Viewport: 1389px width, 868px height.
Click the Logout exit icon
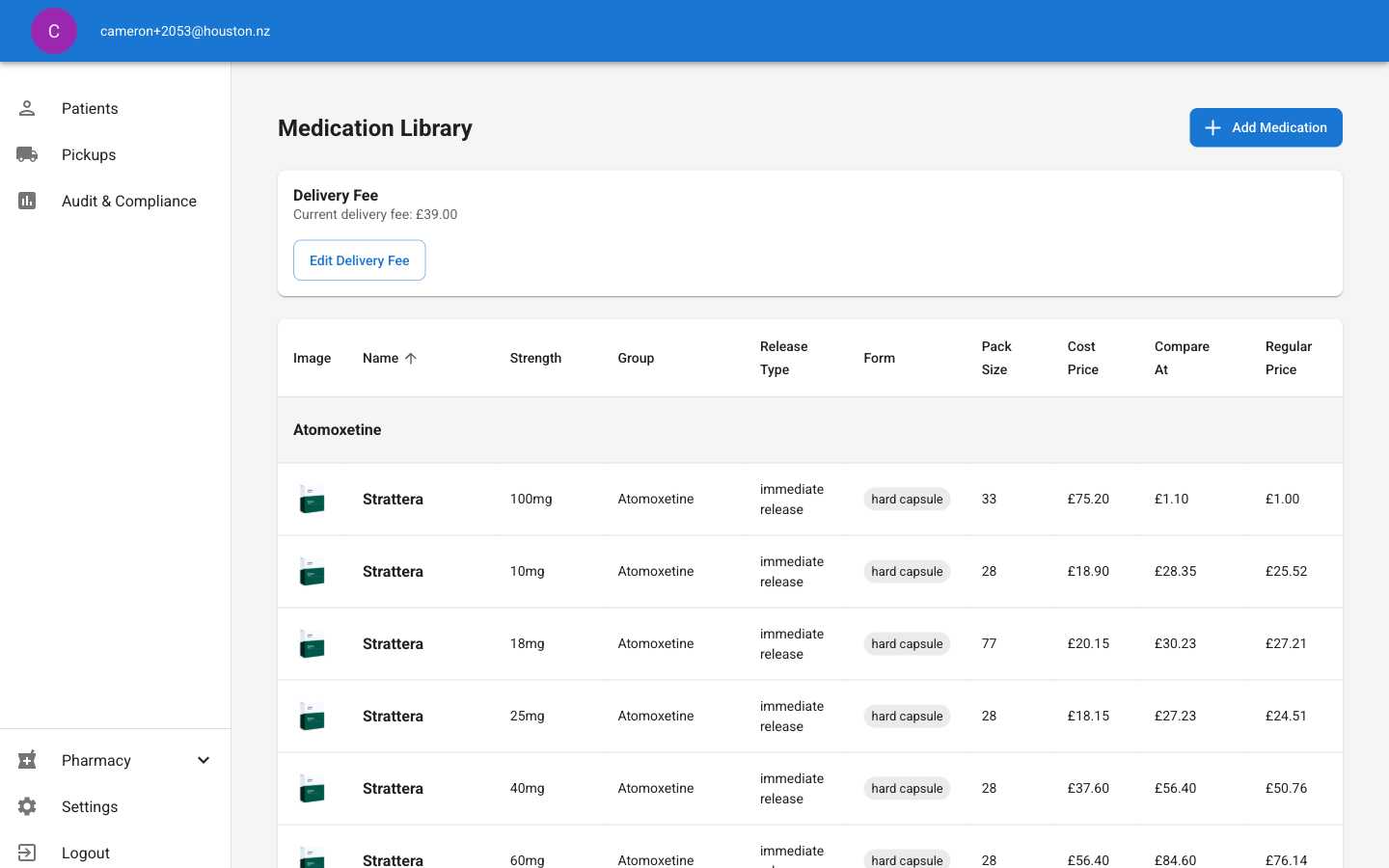point(27,853)
